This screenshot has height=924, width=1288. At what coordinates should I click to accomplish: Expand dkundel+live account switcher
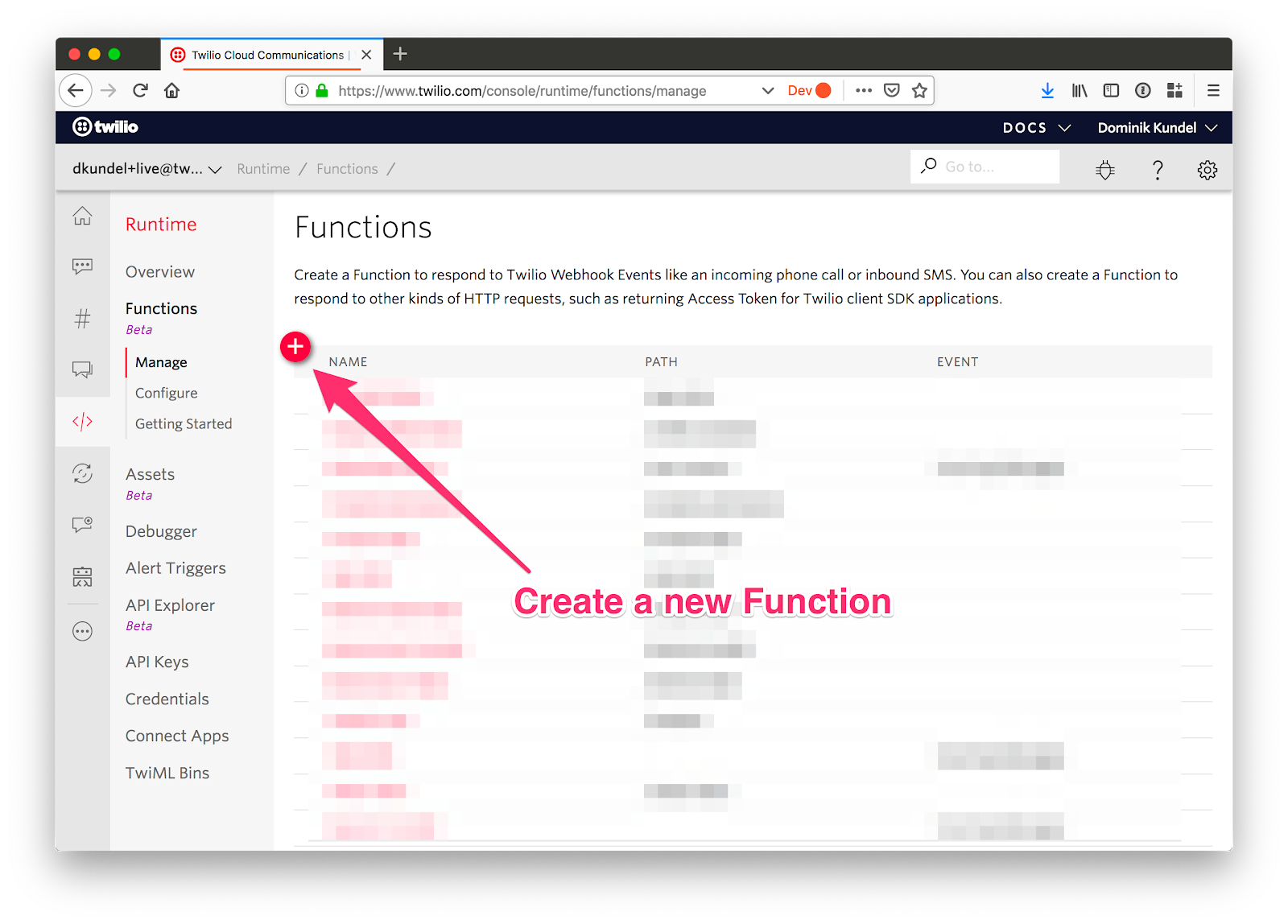[x=147, y=169]
